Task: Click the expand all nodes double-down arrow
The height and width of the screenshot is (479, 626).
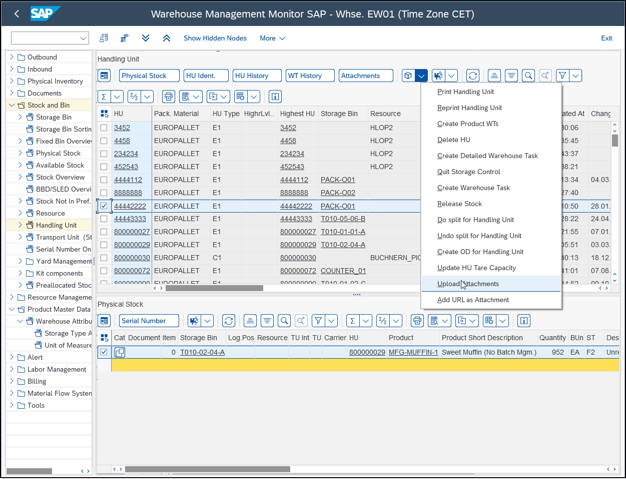Action: click(146, 38)
